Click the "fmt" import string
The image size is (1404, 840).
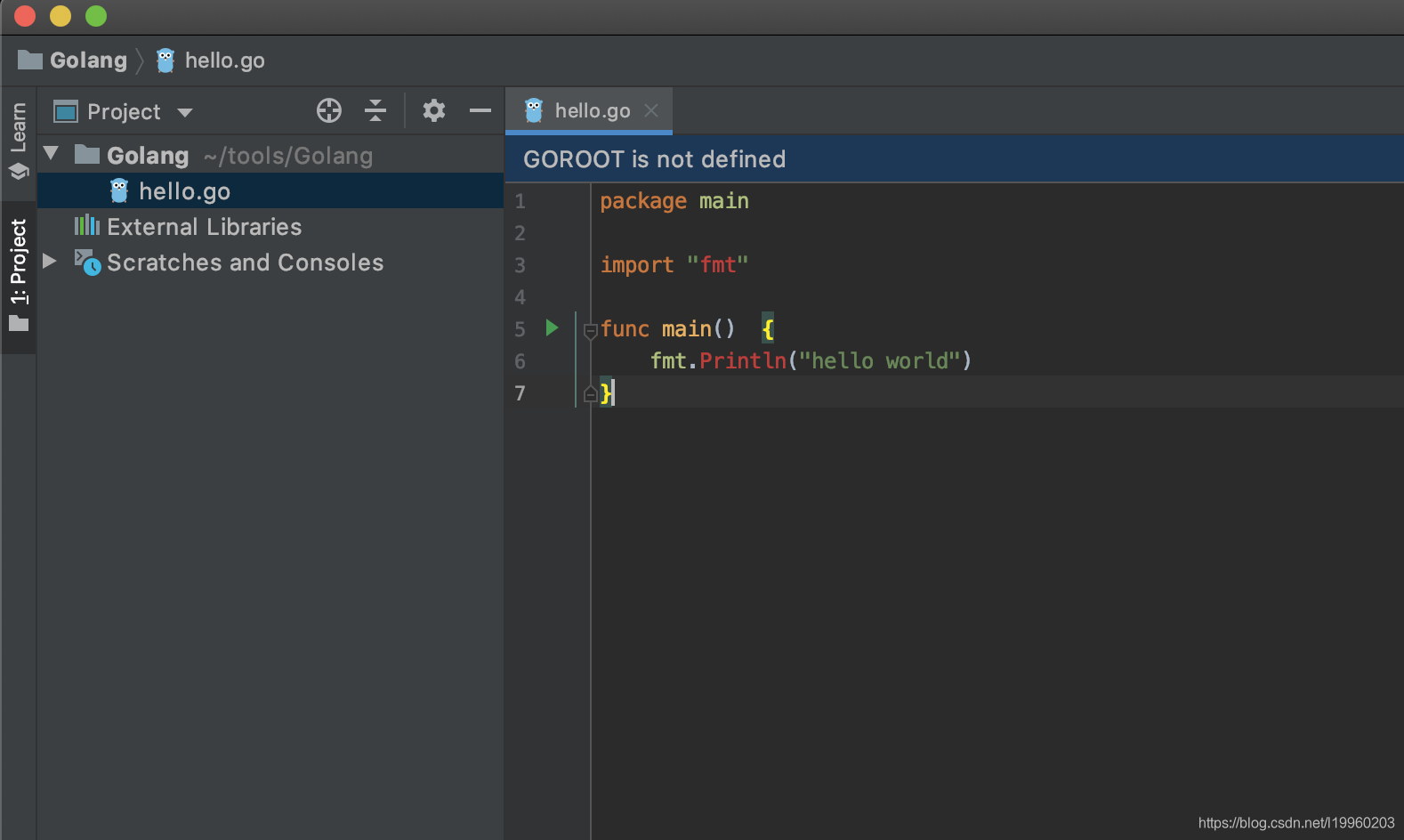pos(717,265)
